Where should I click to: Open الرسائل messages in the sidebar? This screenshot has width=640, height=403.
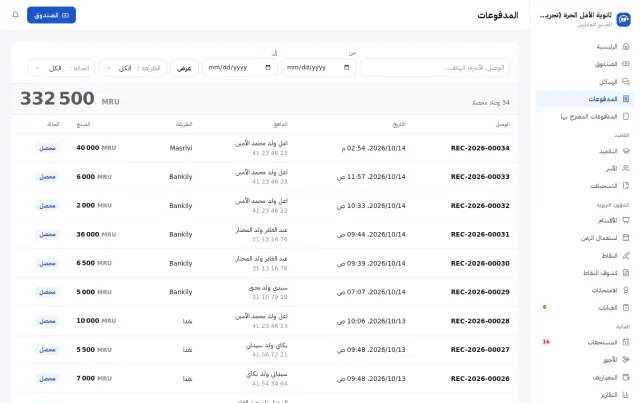(x=585, y=82)
